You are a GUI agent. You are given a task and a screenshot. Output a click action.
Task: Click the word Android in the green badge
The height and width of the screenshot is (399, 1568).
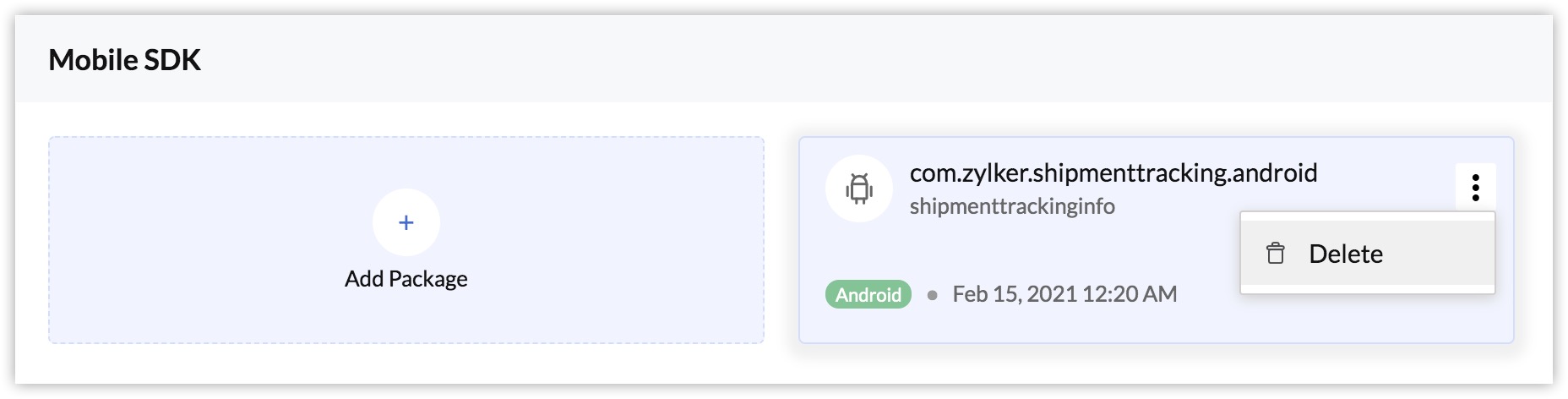pyautogui.click(x=868, y=295)
